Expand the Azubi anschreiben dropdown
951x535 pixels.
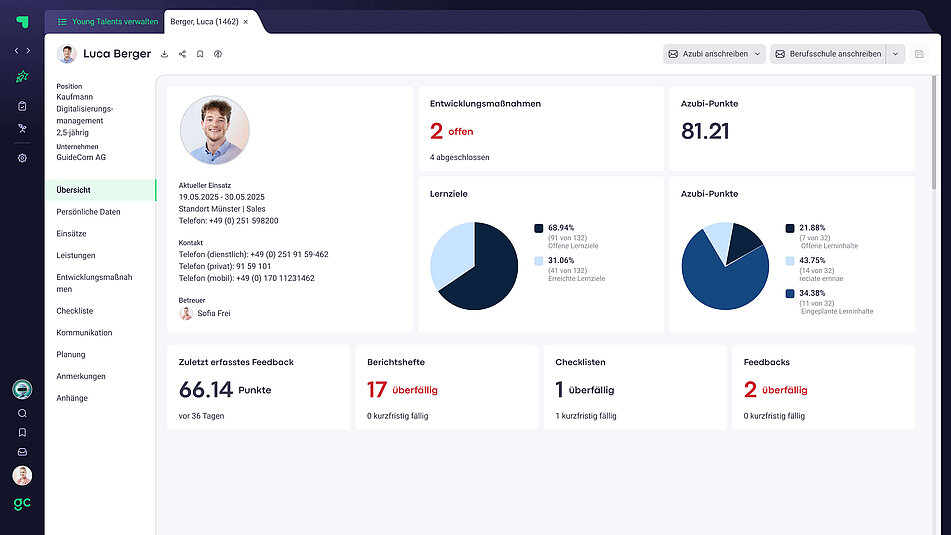tap(757, 54)
